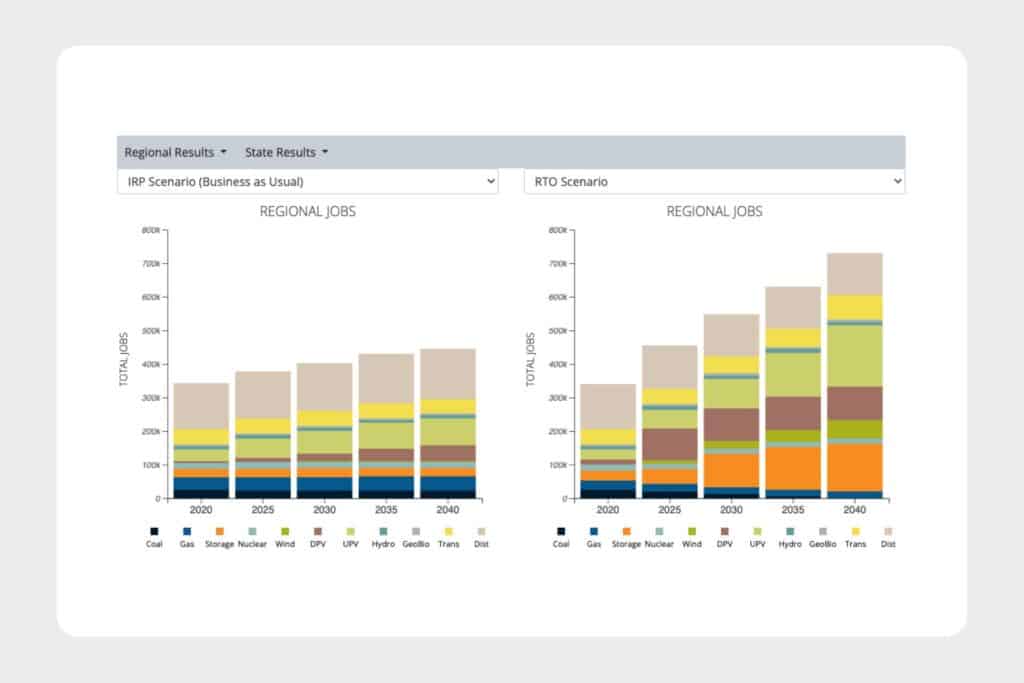Click the caret arrow beside State Results

click(x=325, y=153)
